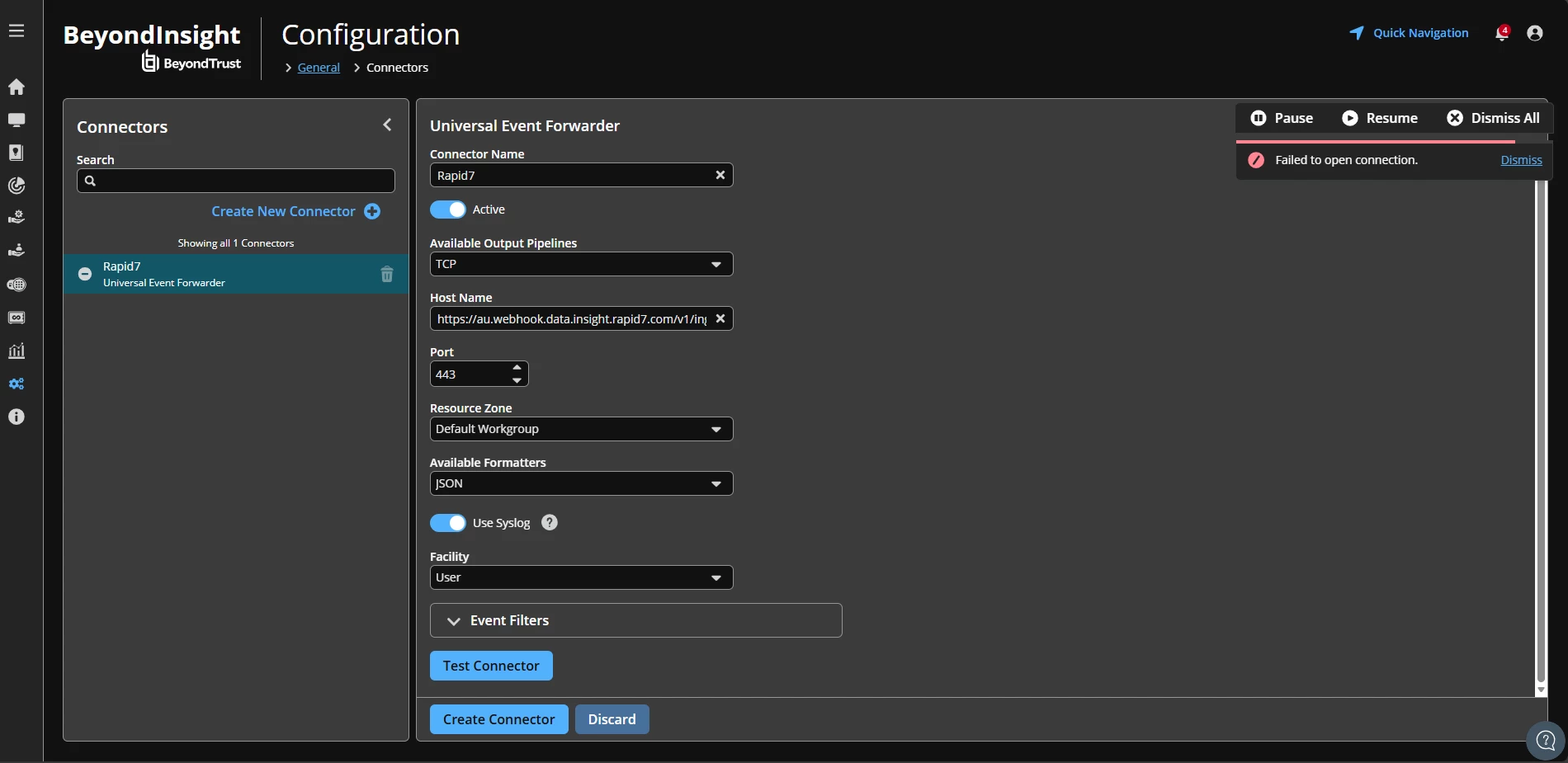1568x763 pixels.
Task: Open the keyhole book sidebar icon
Action: coord(17,153)
